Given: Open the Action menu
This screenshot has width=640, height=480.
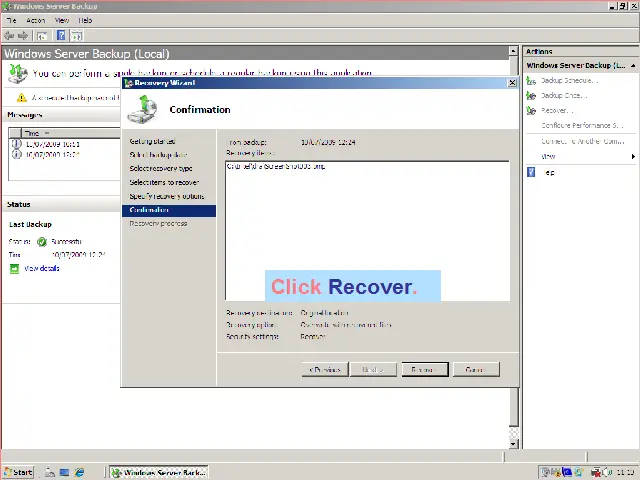Looking at the screenshot, I should click(x=36, y=20).
